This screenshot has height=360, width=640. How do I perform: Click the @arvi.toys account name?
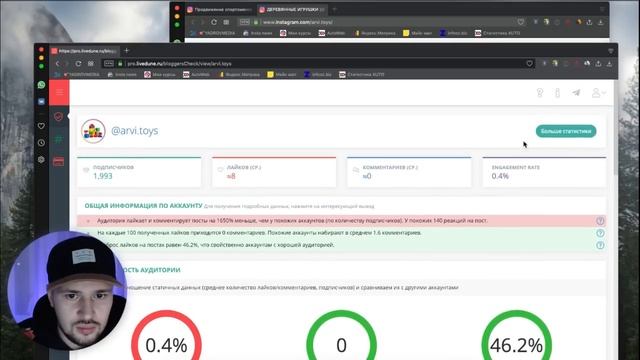(x=134, y=131)
